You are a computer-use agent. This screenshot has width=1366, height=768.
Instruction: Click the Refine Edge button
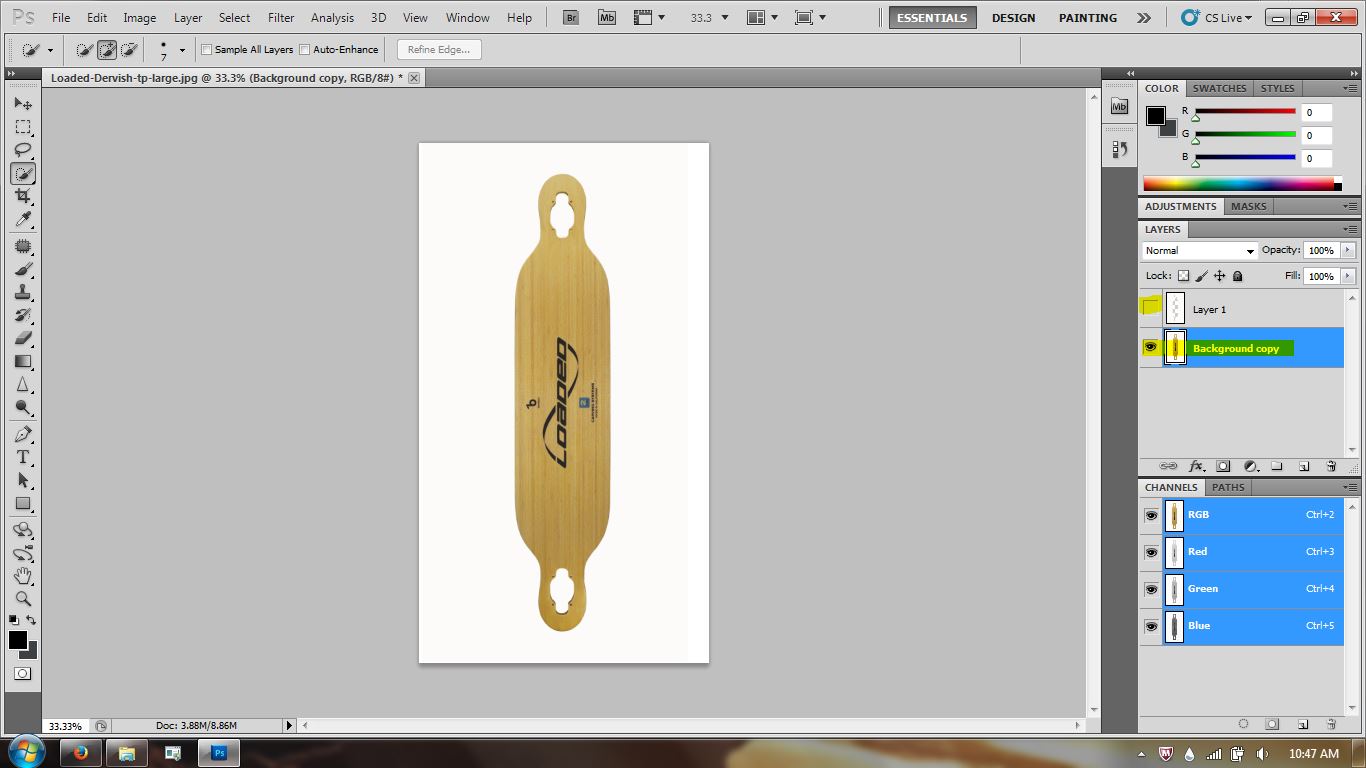tap(438, 49)
